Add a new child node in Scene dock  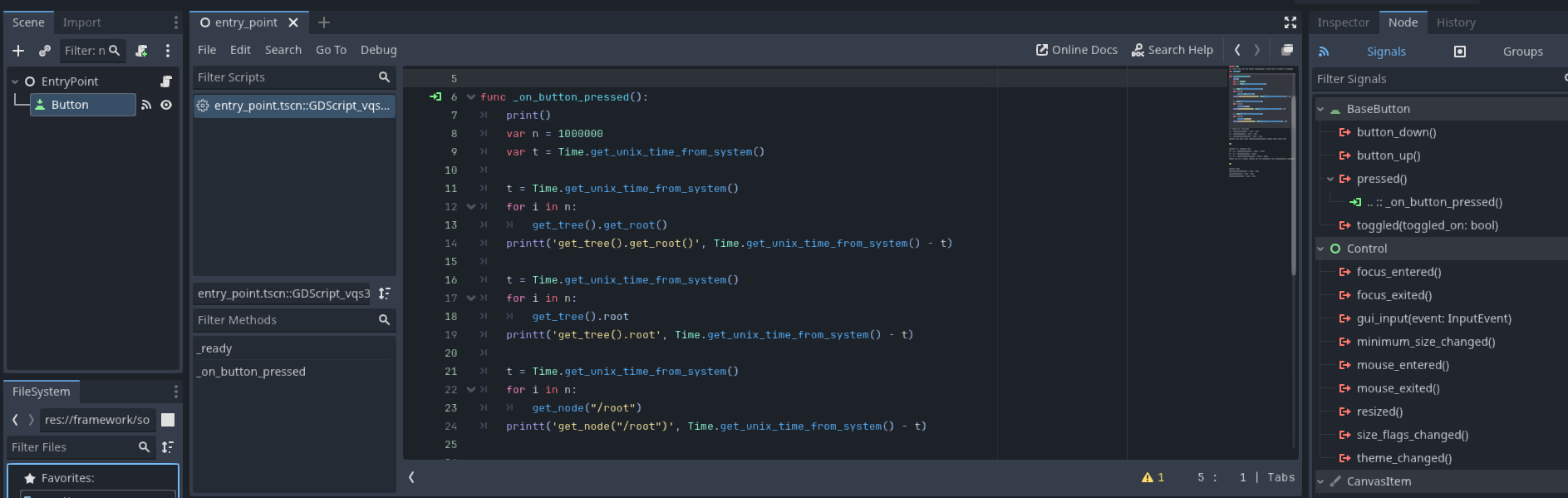(x=18, y=51)
